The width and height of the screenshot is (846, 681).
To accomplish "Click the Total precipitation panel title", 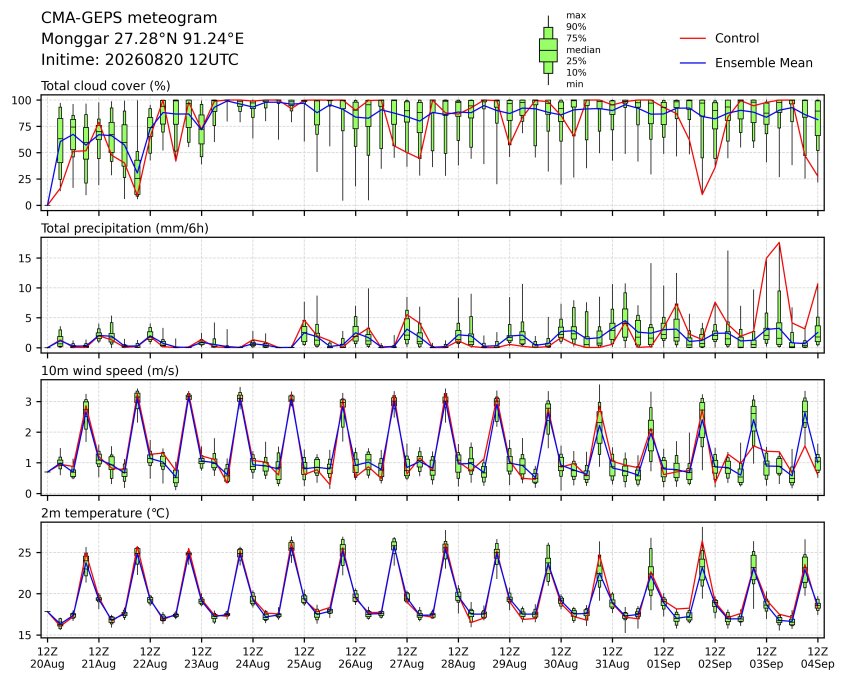I will (125, 228).
